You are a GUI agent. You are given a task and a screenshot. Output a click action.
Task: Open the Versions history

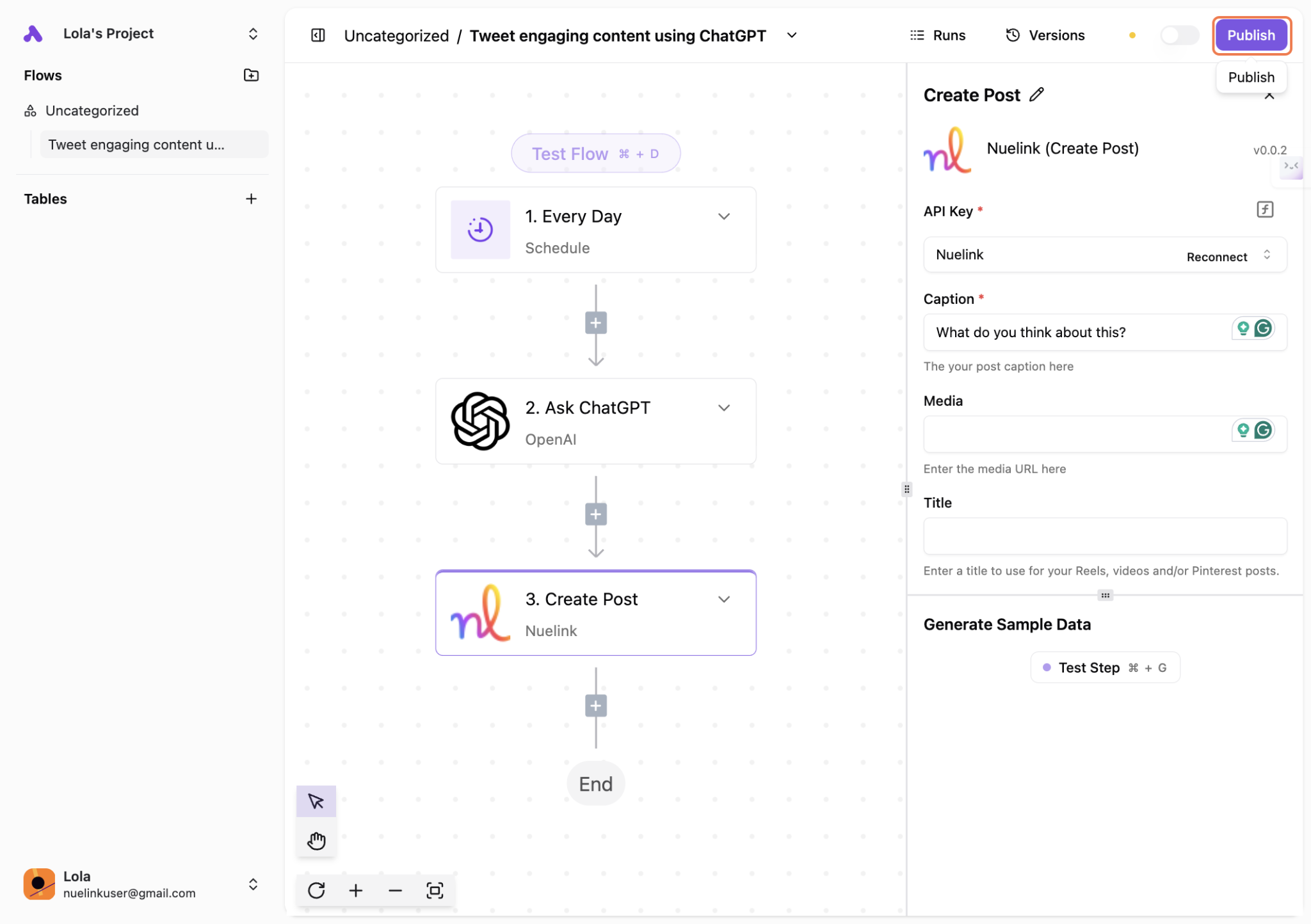pos(1045,35)
